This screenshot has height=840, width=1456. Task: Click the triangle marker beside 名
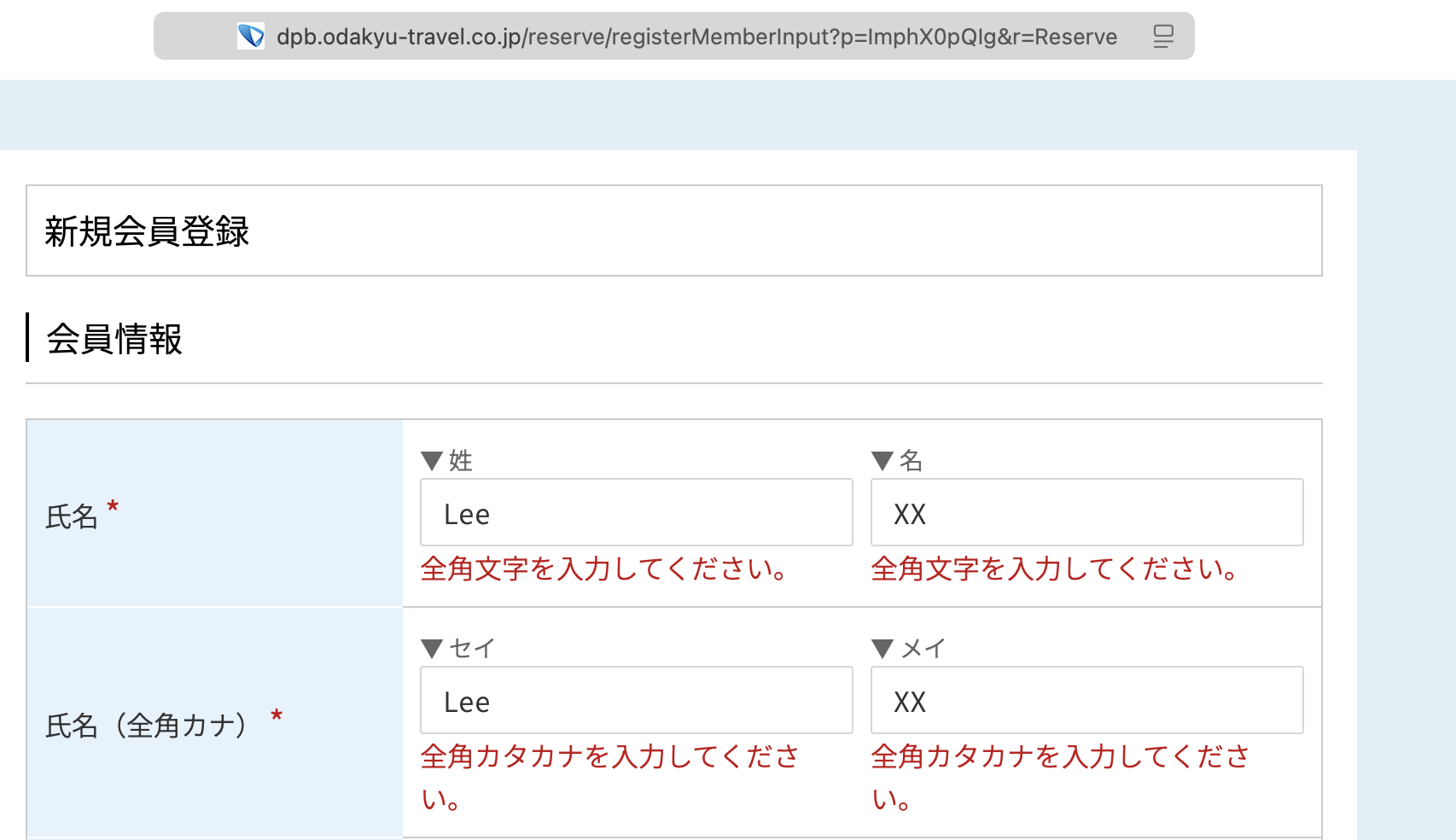pyautogui.click(x=882, y=462)
